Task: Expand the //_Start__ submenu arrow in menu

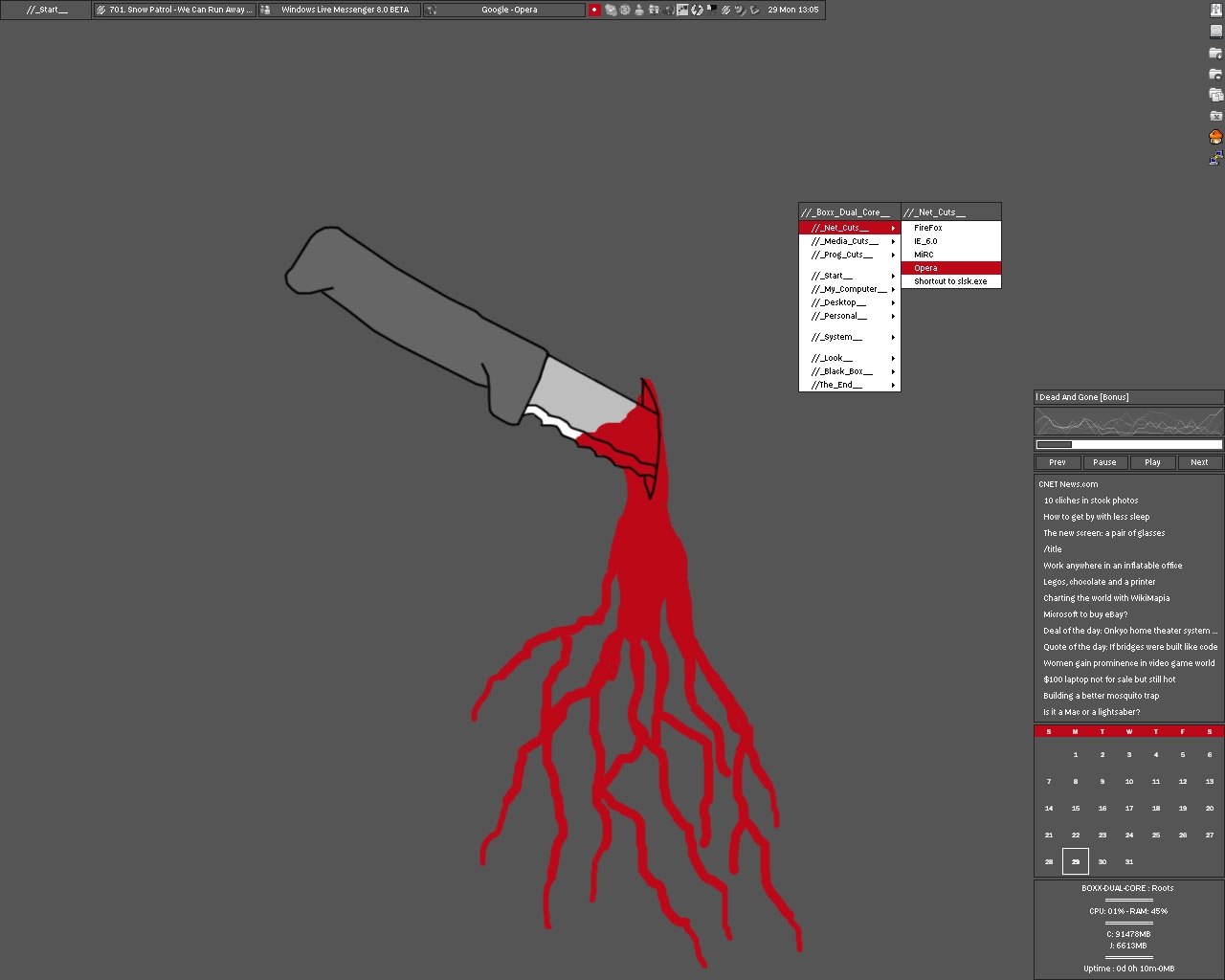Action: 893,276
